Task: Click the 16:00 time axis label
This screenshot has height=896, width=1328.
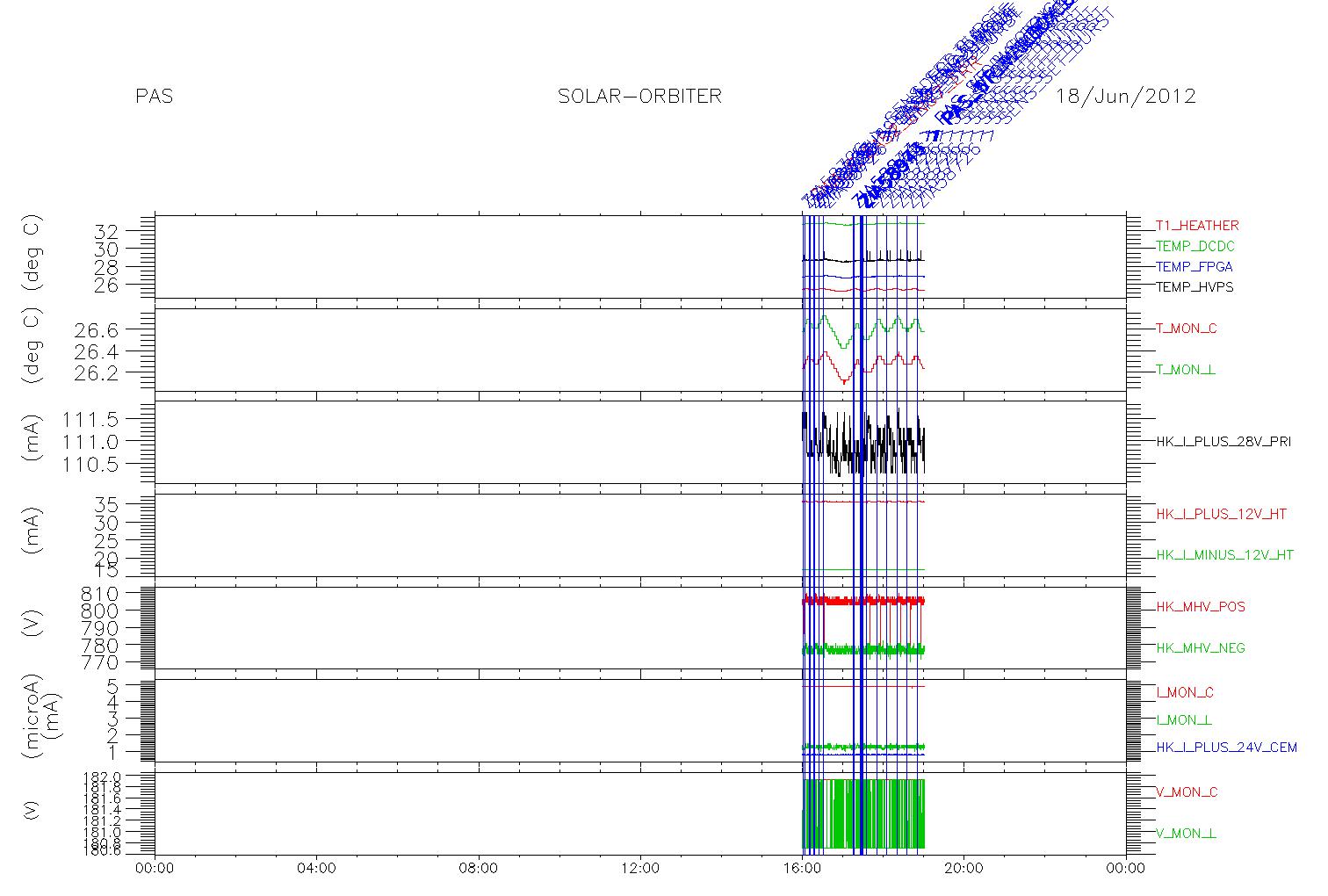Action: 802,869
